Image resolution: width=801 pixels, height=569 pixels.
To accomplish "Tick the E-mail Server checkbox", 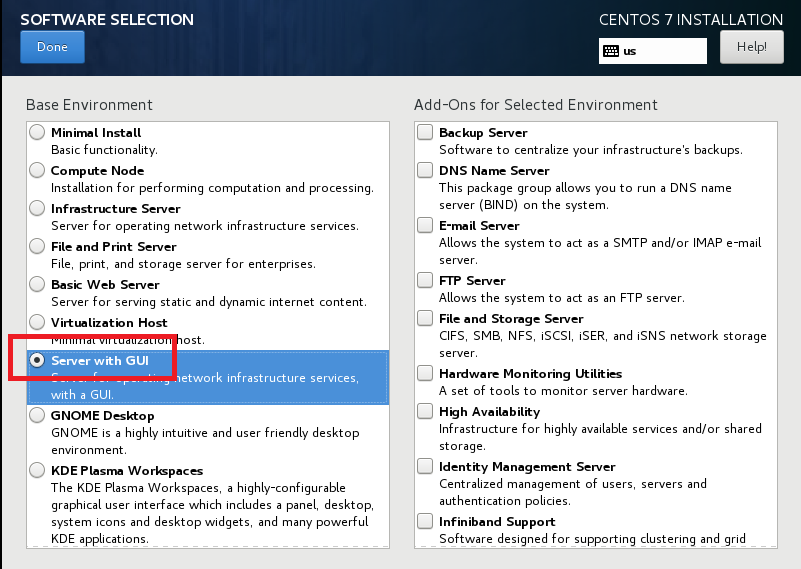I will tap(425, 225).
